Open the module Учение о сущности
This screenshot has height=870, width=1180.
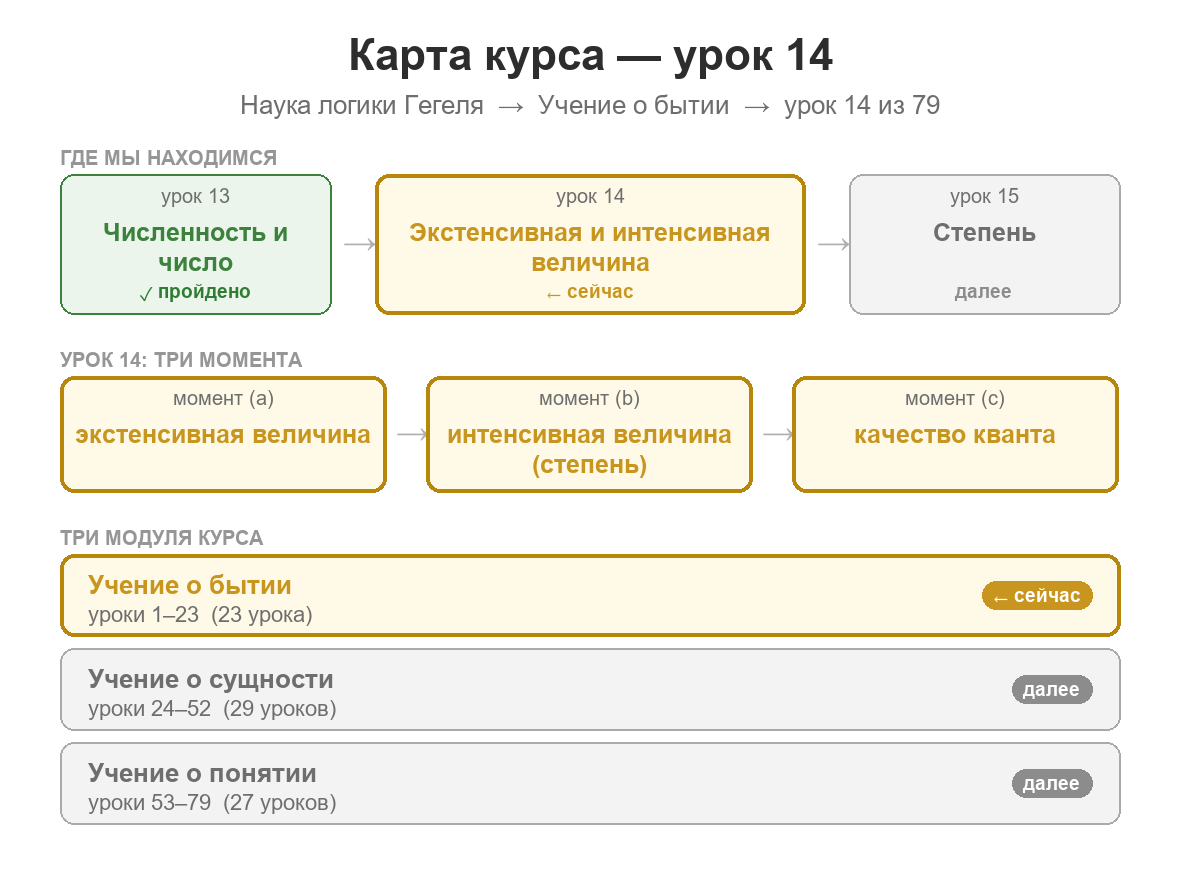point(590,689)
